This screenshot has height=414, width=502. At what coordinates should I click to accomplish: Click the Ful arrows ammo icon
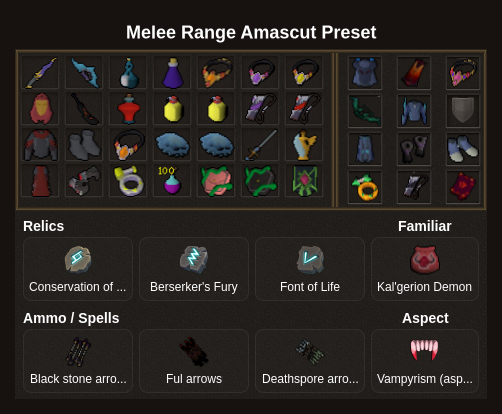194,352
